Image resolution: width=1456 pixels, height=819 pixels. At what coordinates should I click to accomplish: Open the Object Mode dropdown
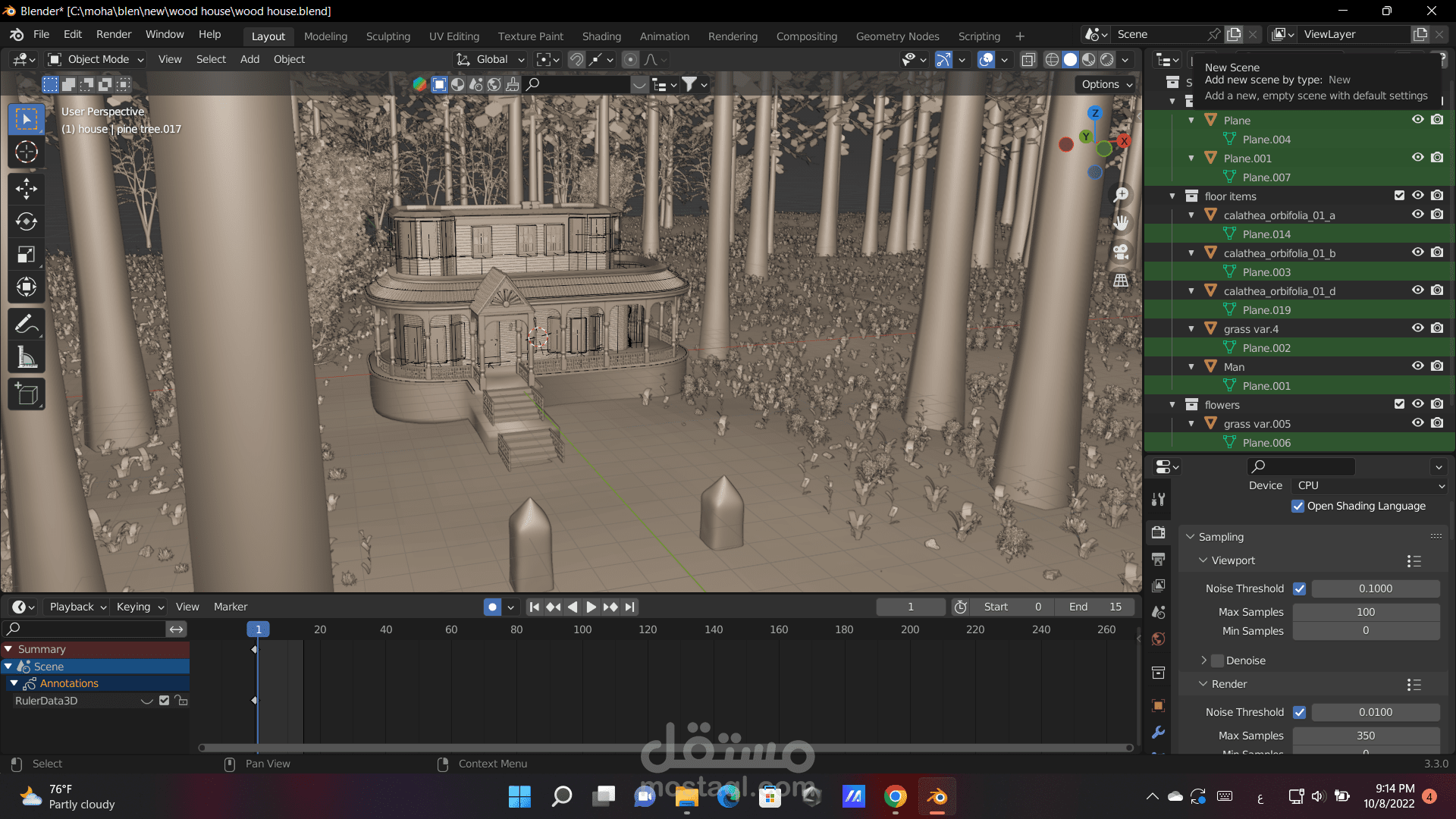pos(96,59)
